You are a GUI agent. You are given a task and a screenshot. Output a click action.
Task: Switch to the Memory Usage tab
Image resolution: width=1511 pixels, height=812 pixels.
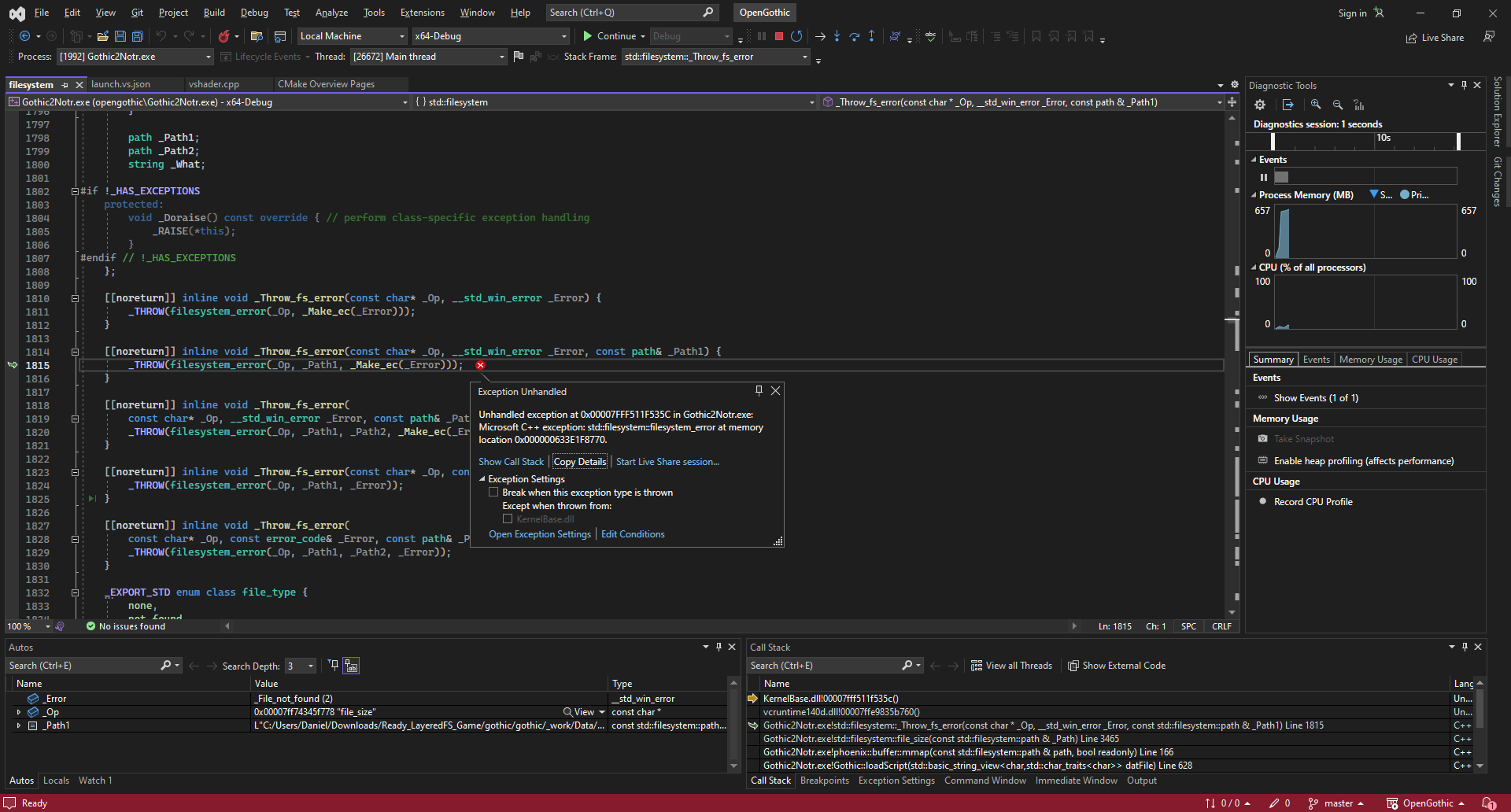(1370, 359)
